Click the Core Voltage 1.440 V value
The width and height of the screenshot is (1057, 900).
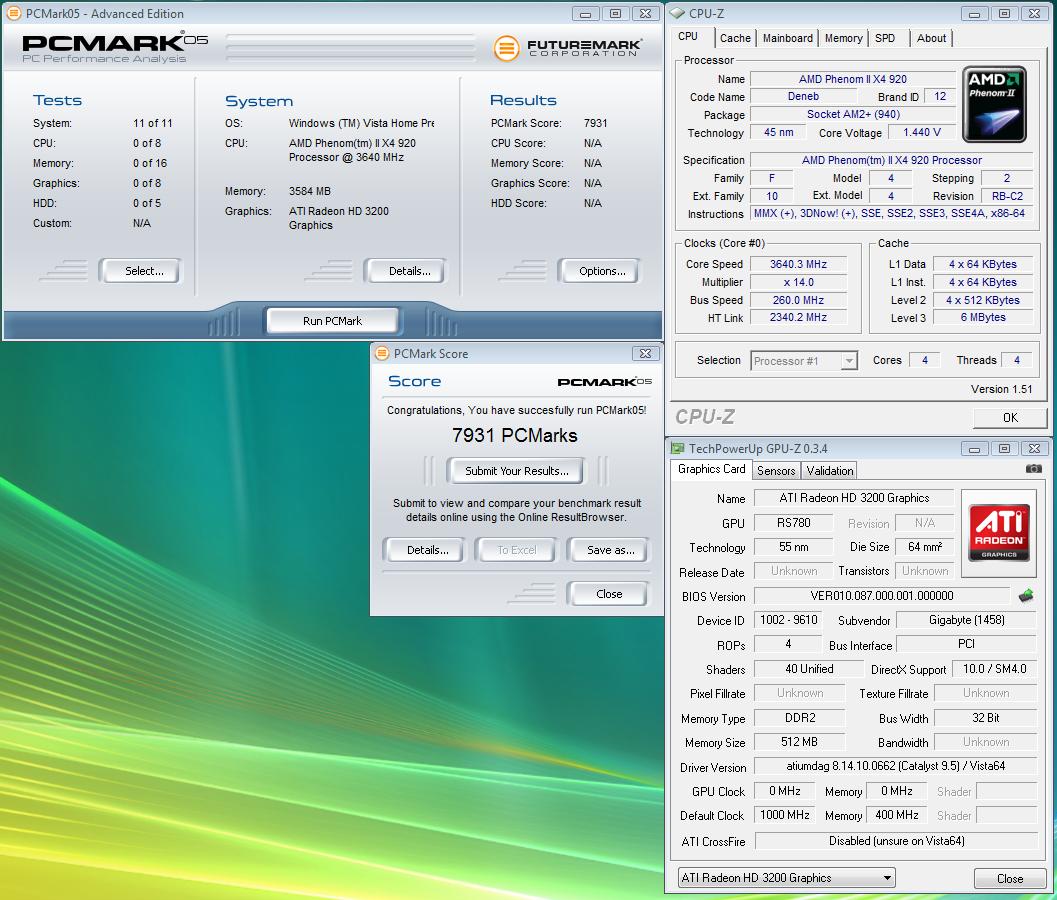click(x=922, y=132)
